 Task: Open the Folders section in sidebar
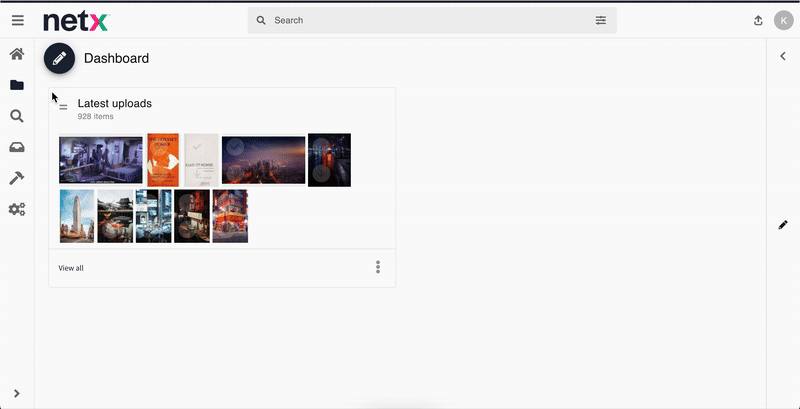(x=17, y=85)
